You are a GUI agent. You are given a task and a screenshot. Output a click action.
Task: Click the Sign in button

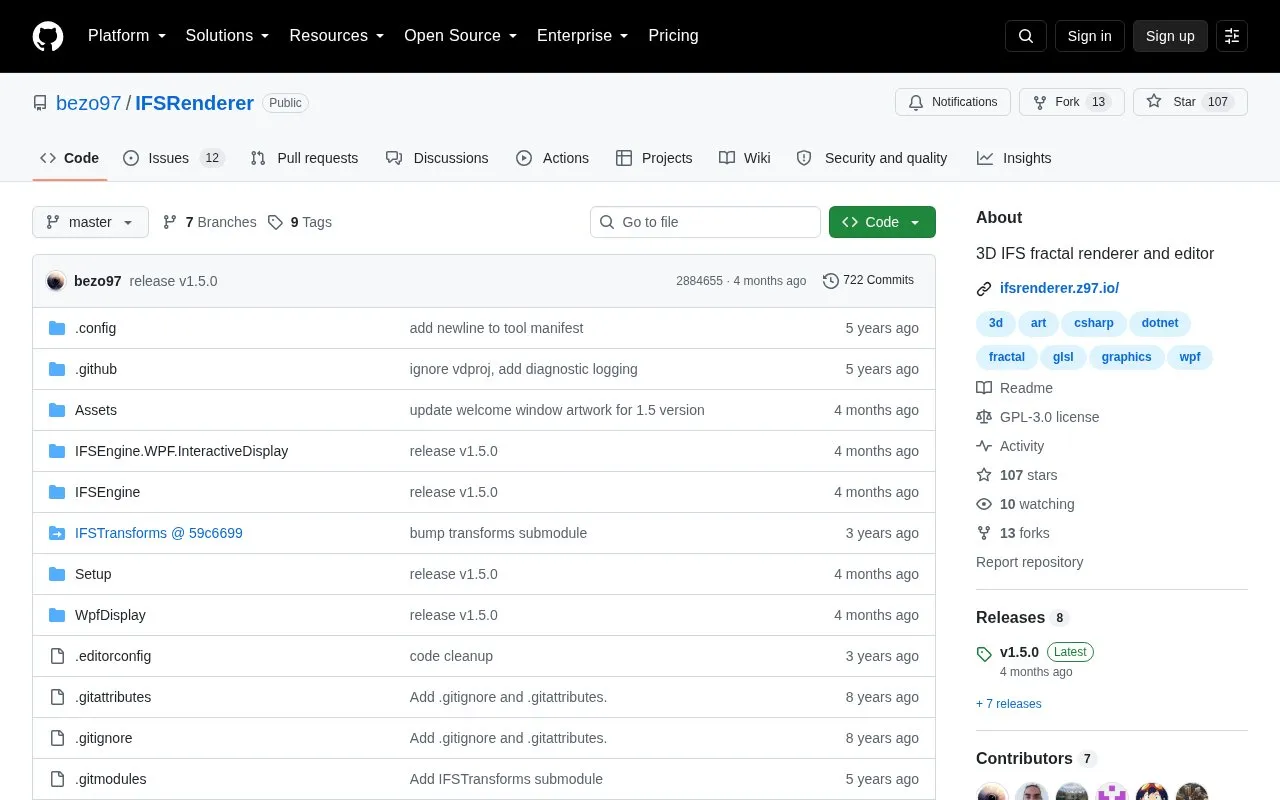[x=1089, y=36]
